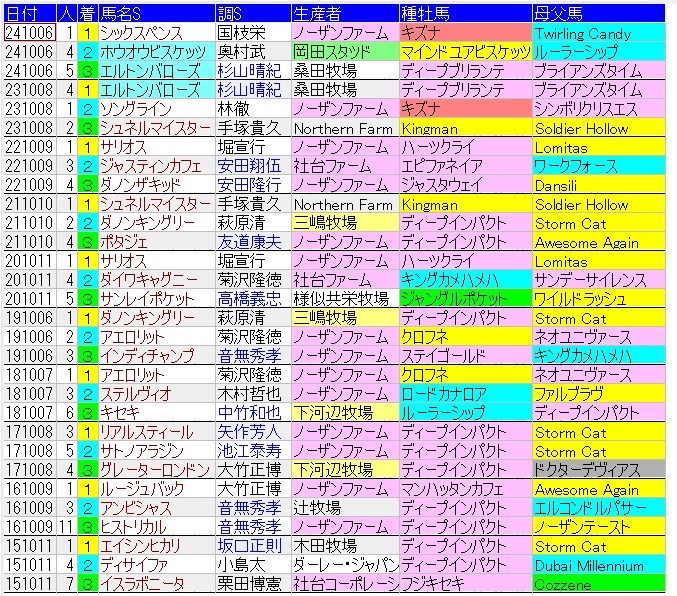Select the ロードカナロア sire cell
Screen dimensions: 677x596
pyautogui.click(x=446, y=394)
